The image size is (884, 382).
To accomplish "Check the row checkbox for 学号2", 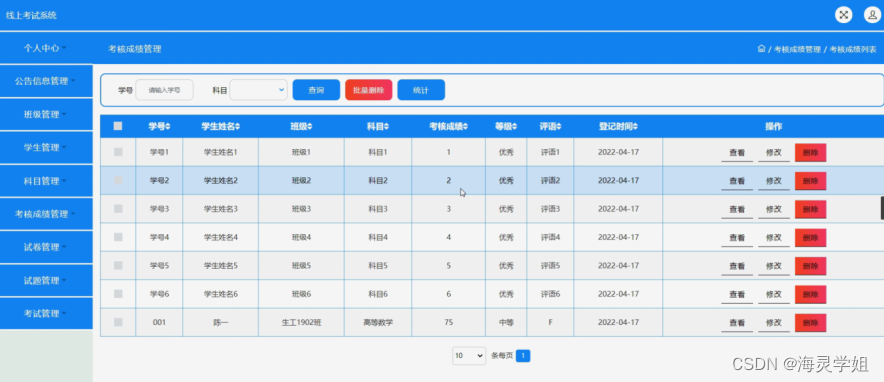I will pyautogui.click(x=118, y=180).
